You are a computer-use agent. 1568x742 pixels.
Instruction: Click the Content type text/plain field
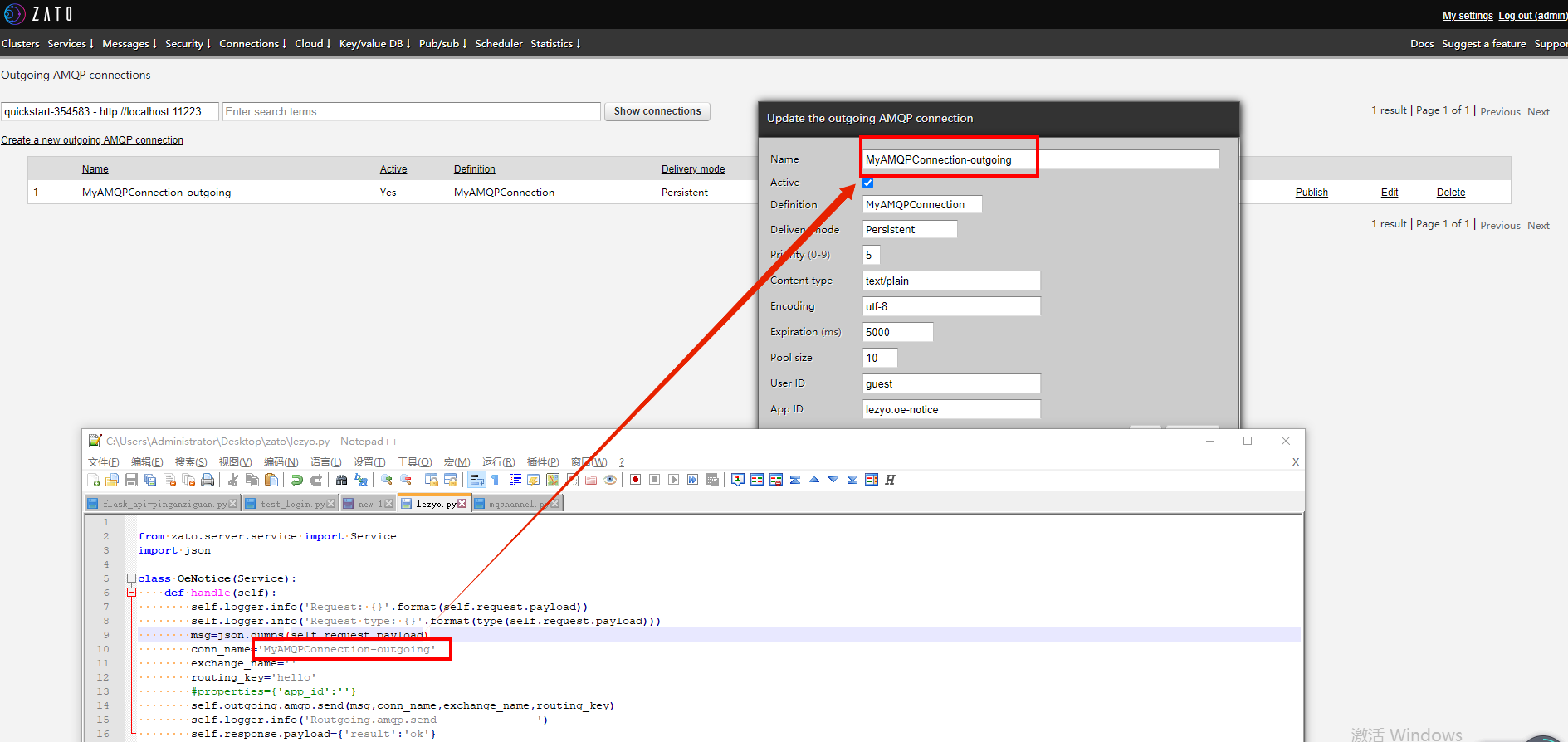[951, 281]
